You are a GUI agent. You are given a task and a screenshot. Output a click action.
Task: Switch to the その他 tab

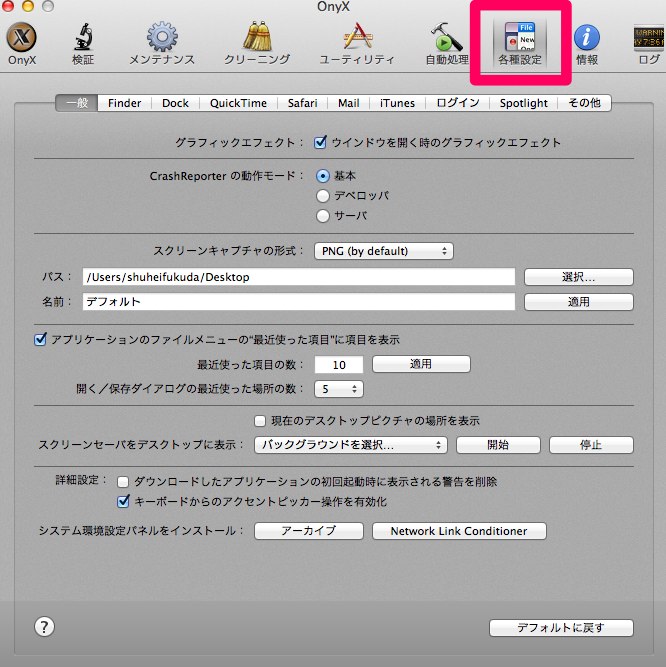click(x=584, y=103)
